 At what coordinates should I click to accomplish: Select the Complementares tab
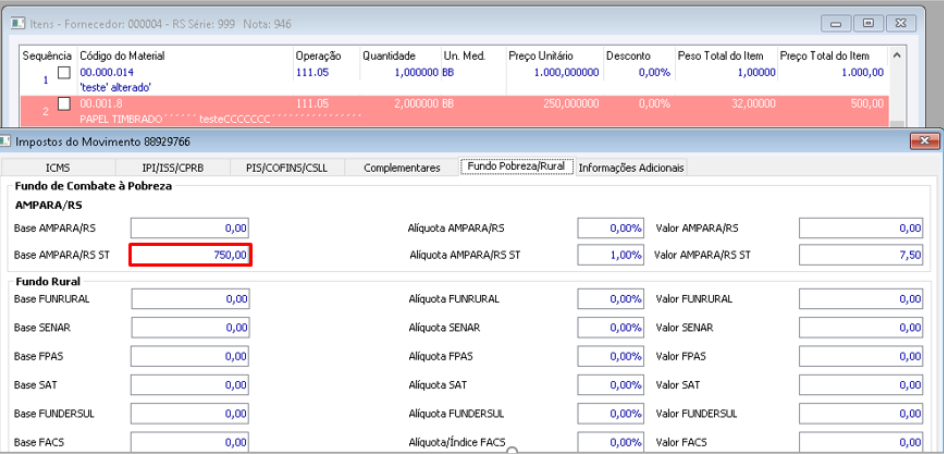(x=402, y=167)
